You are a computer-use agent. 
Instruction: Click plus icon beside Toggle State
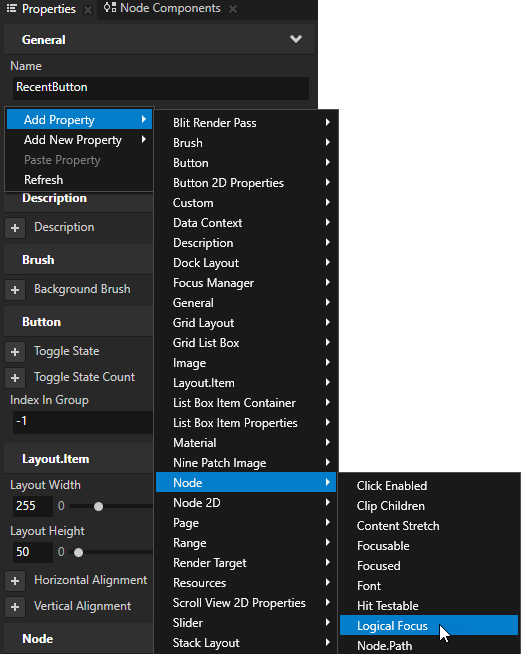click(x=15, y=352)
